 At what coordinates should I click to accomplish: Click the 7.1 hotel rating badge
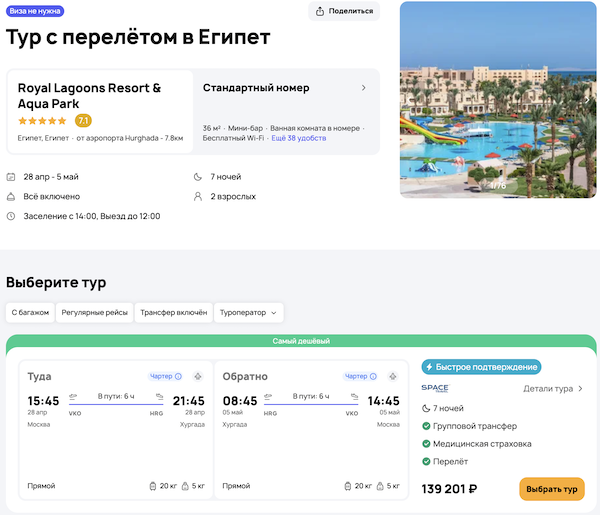[84, 121]
